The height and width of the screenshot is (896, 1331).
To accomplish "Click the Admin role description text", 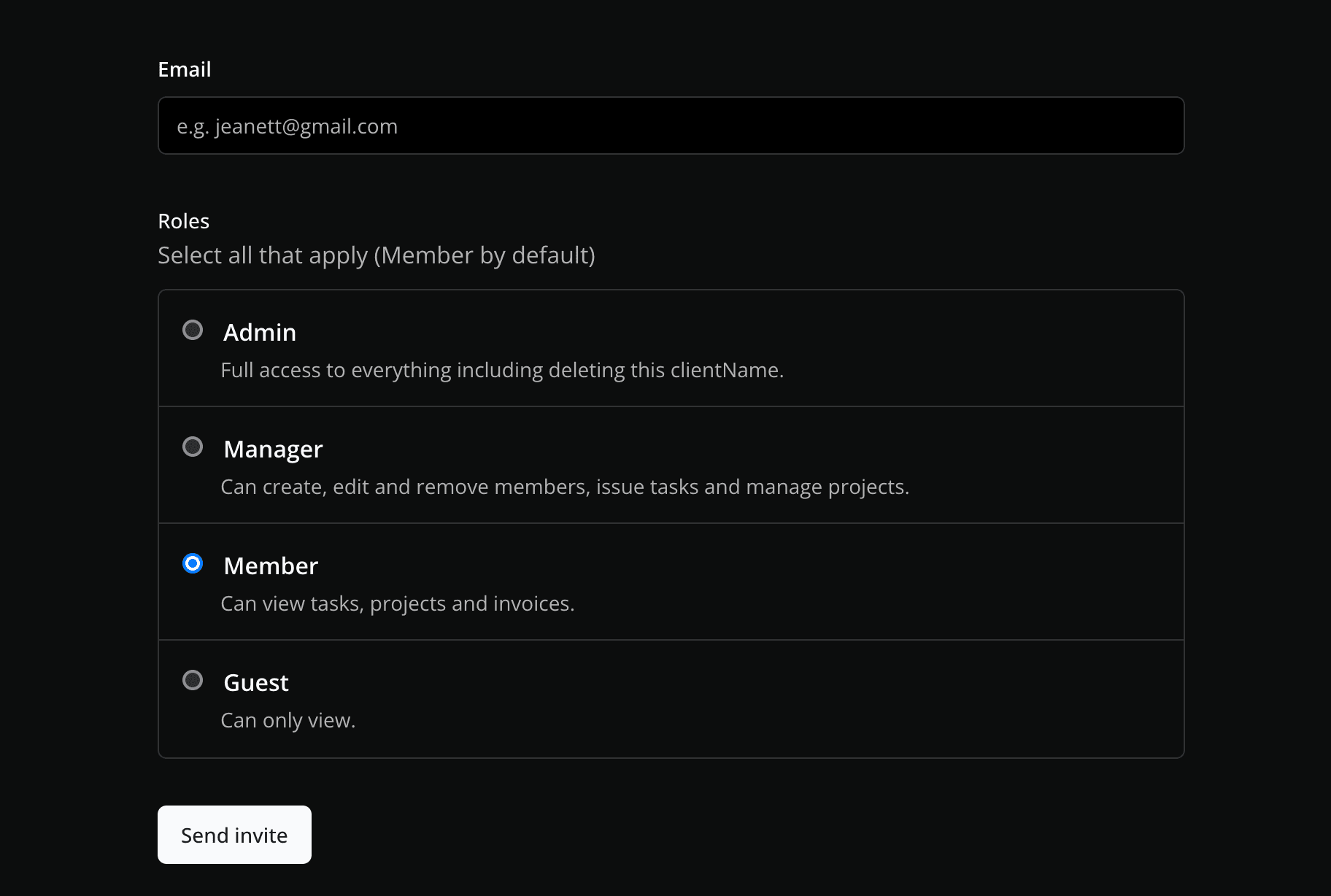I will 502,370.
